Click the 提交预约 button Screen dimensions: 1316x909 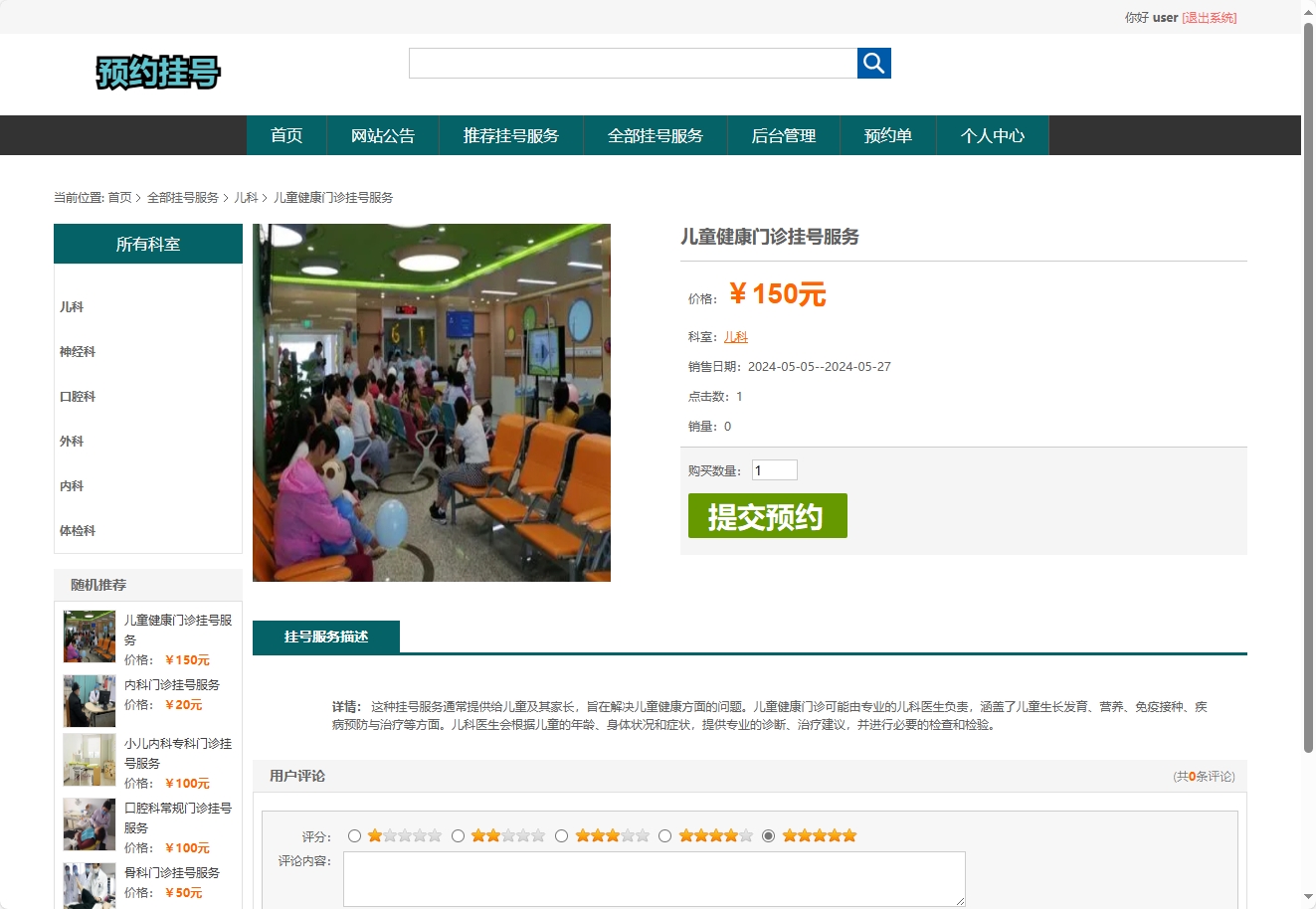tap(768, 516)
